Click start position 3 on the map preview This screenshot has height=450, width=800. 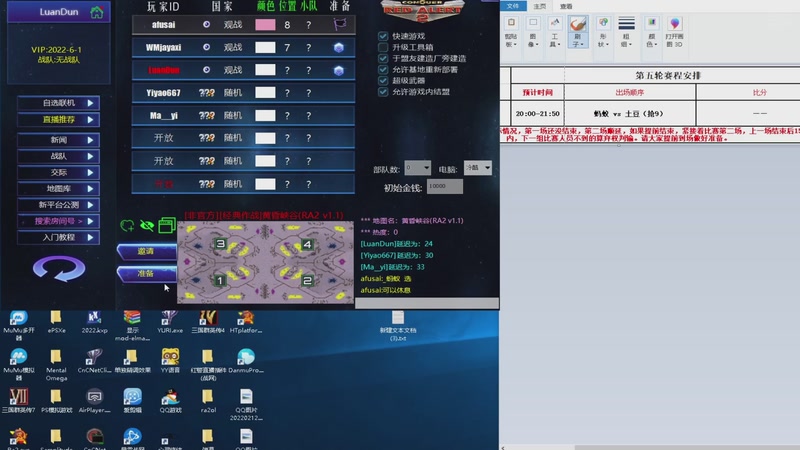click(x=220, y=244)
